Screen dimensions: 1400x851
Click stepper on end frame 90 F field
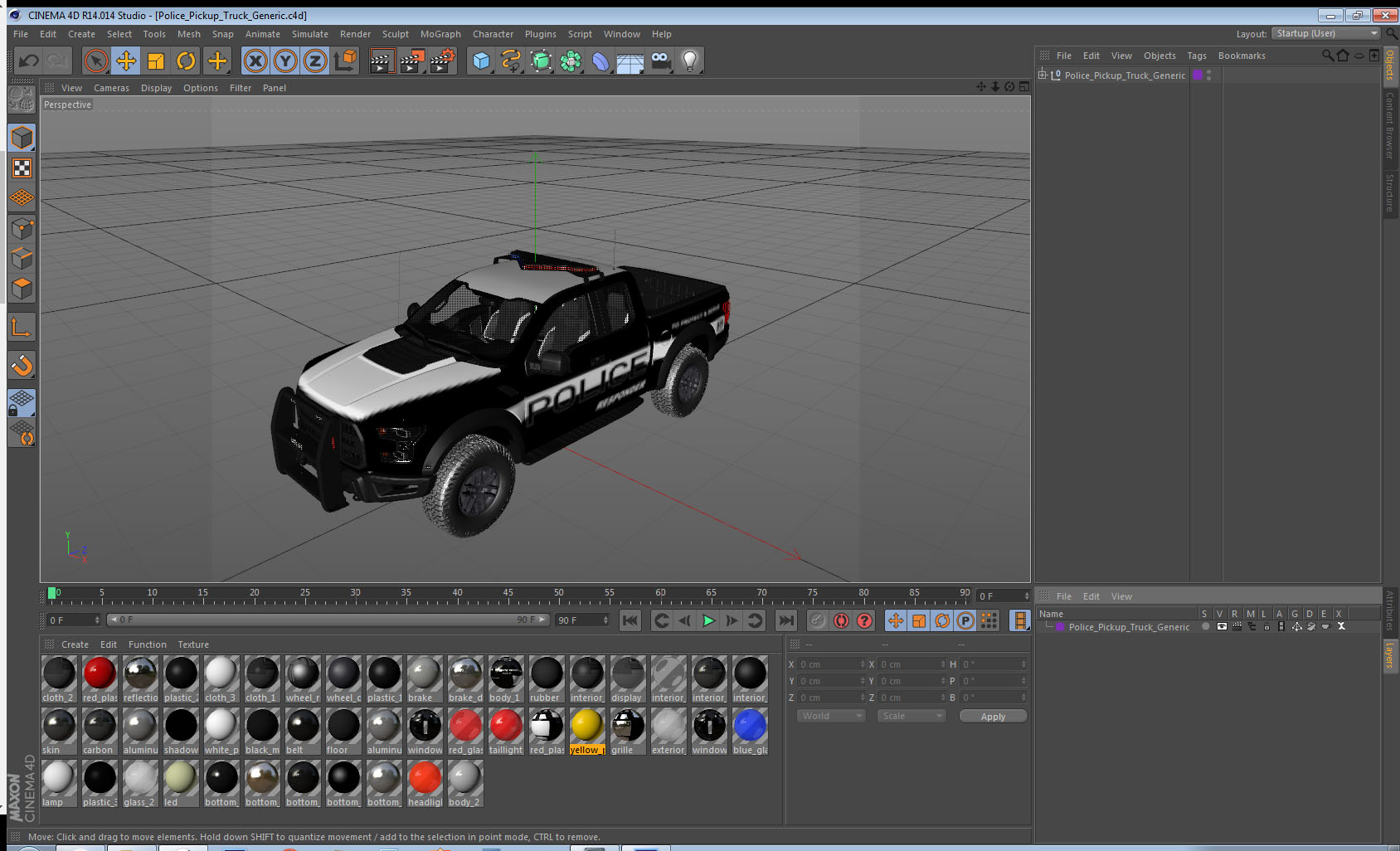[x=605, y=620]
